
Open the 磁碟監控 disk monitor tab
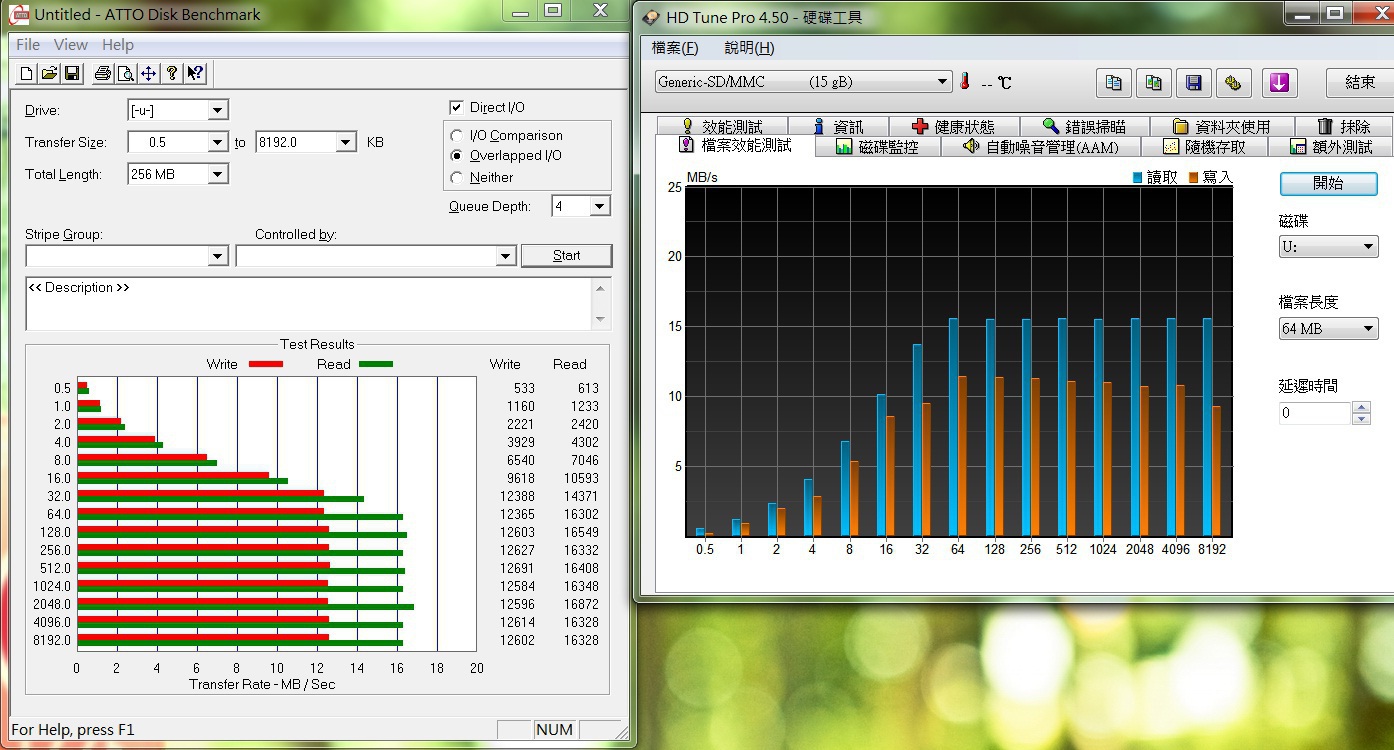pyautogui.click(x=879, y=147)
